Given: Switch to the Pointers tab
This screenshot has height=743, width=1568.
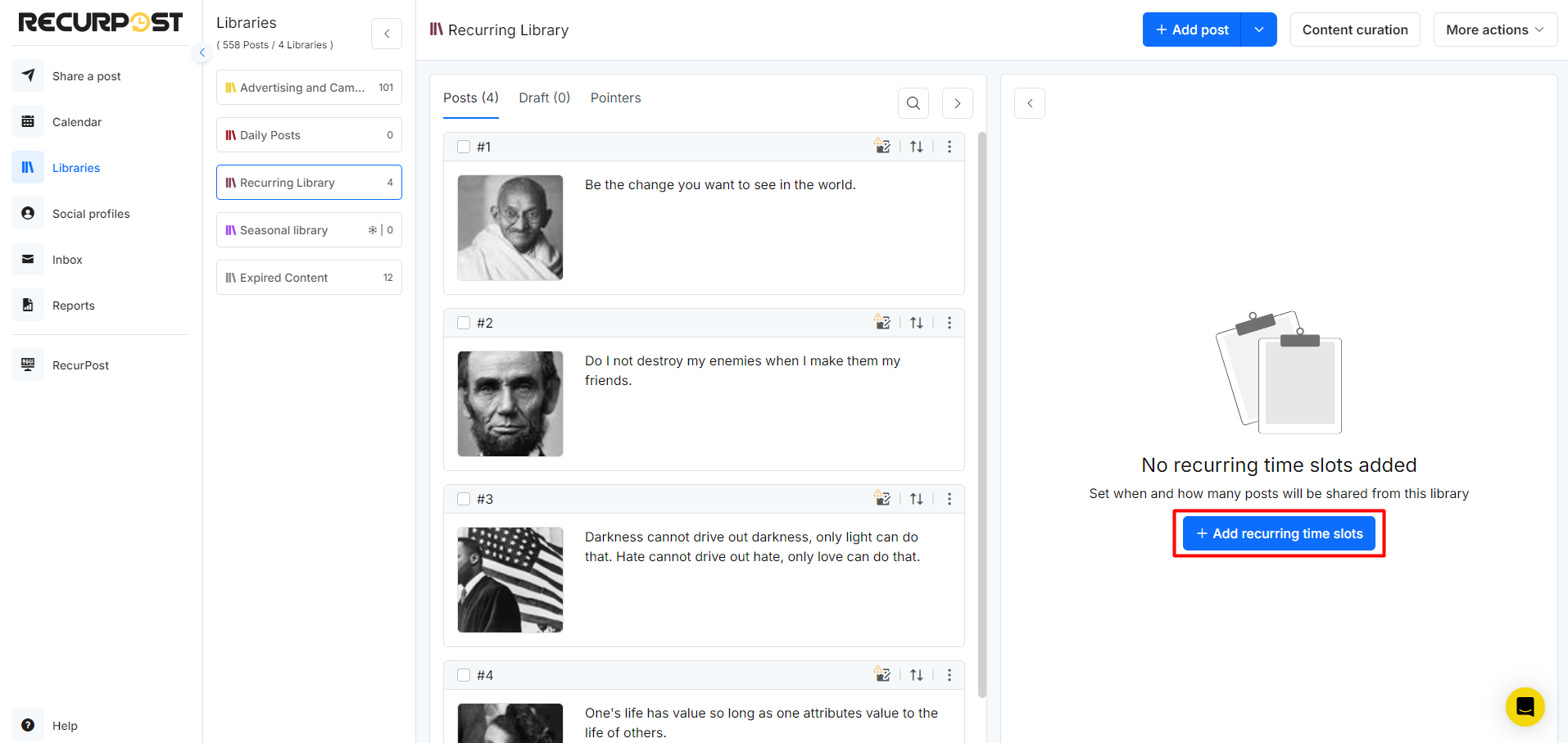Looking at the screenshot, I should [616, 97].
